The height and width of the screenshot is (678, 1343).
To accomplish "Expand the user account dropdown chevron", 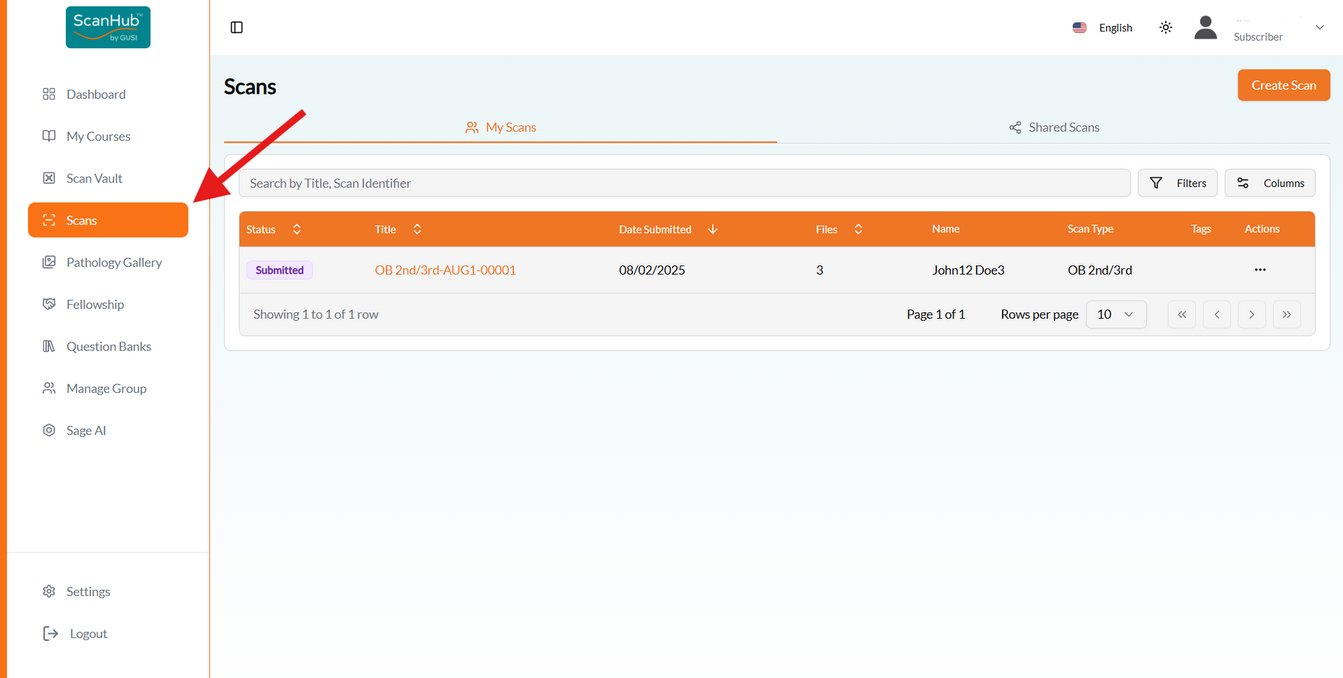I will (x=1319, y=28).
